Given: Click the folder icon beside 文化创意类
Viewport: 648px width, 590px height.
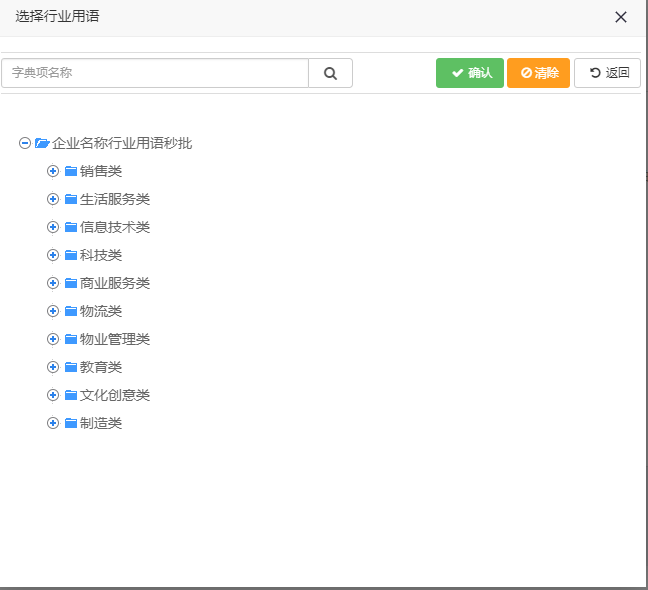Looking at the screenshot, I should click(x=71, y=395).
